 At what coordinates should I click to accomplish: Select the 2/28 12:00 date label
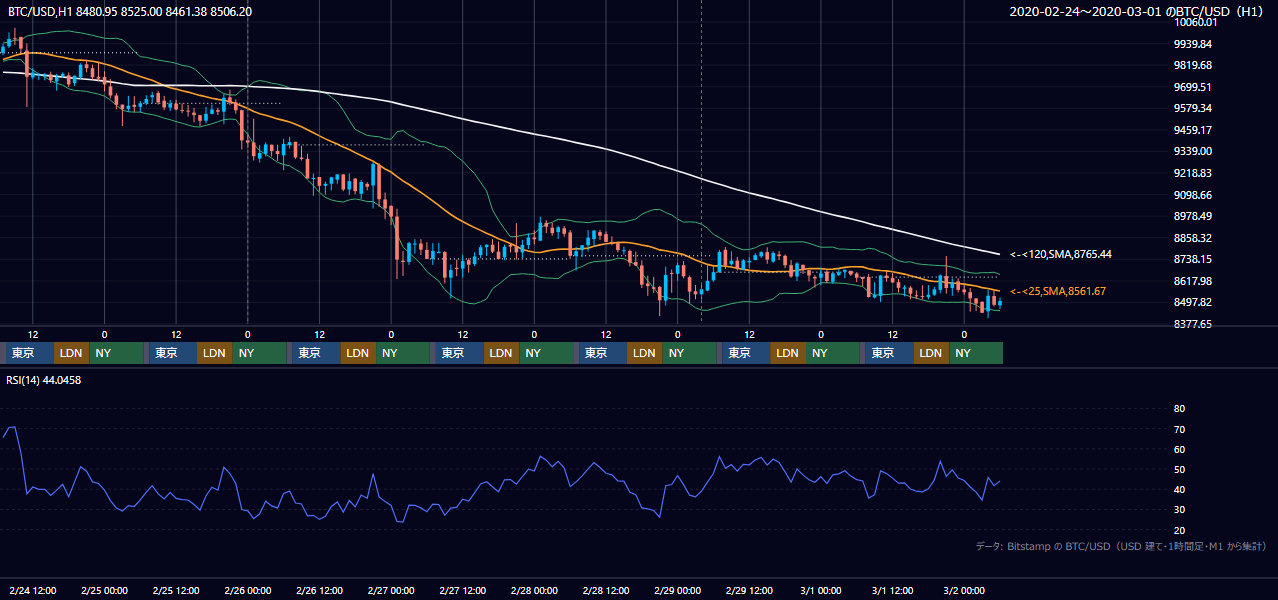[x=606, y=590]
